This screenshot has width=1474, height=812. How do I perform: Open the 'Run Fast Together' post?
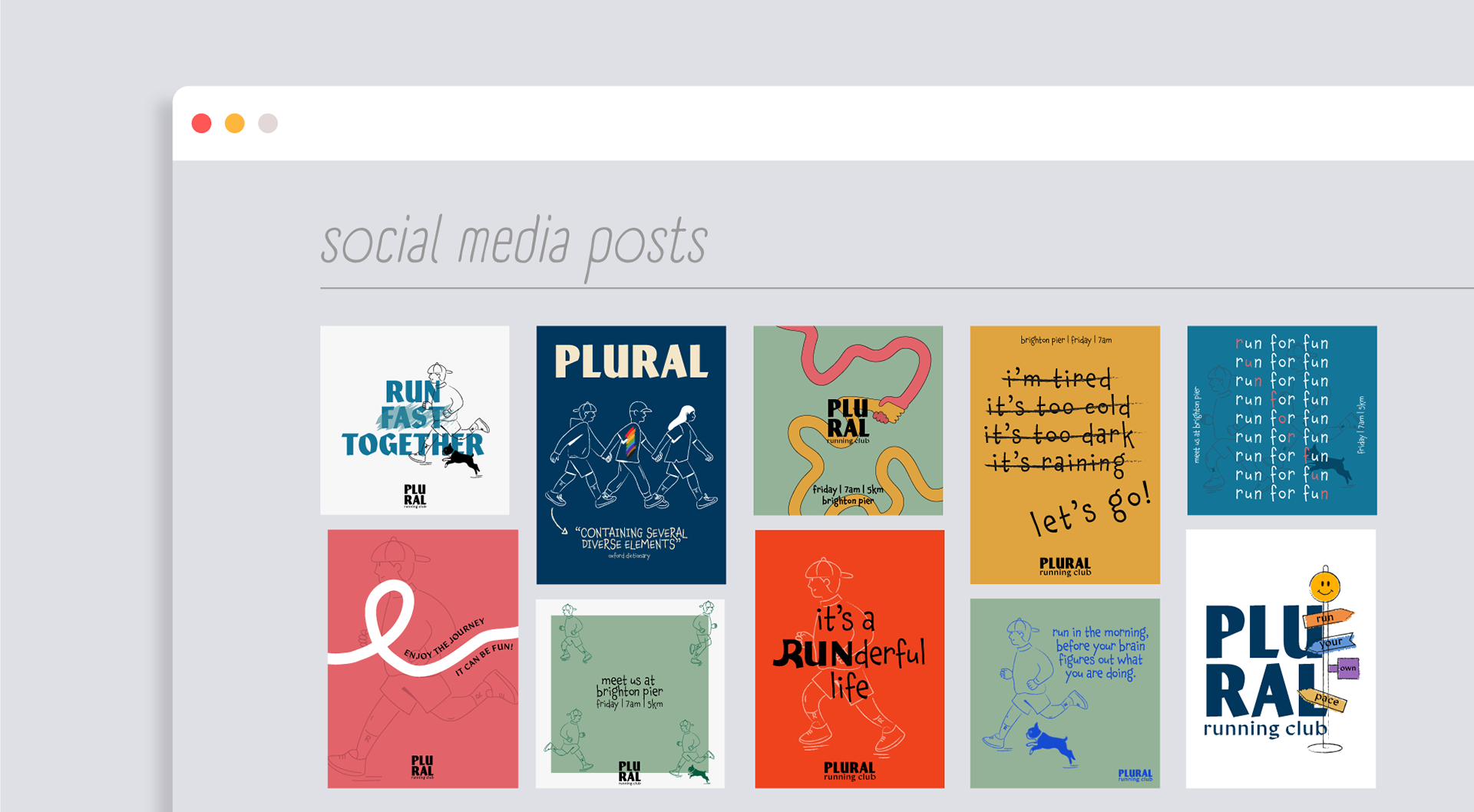point(415,420)
